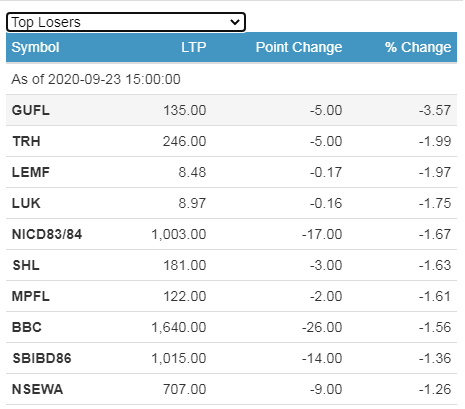This screenshot has height=409, width=465.
Task: Click BBC's point change -26.00
Action: (322, 327)
